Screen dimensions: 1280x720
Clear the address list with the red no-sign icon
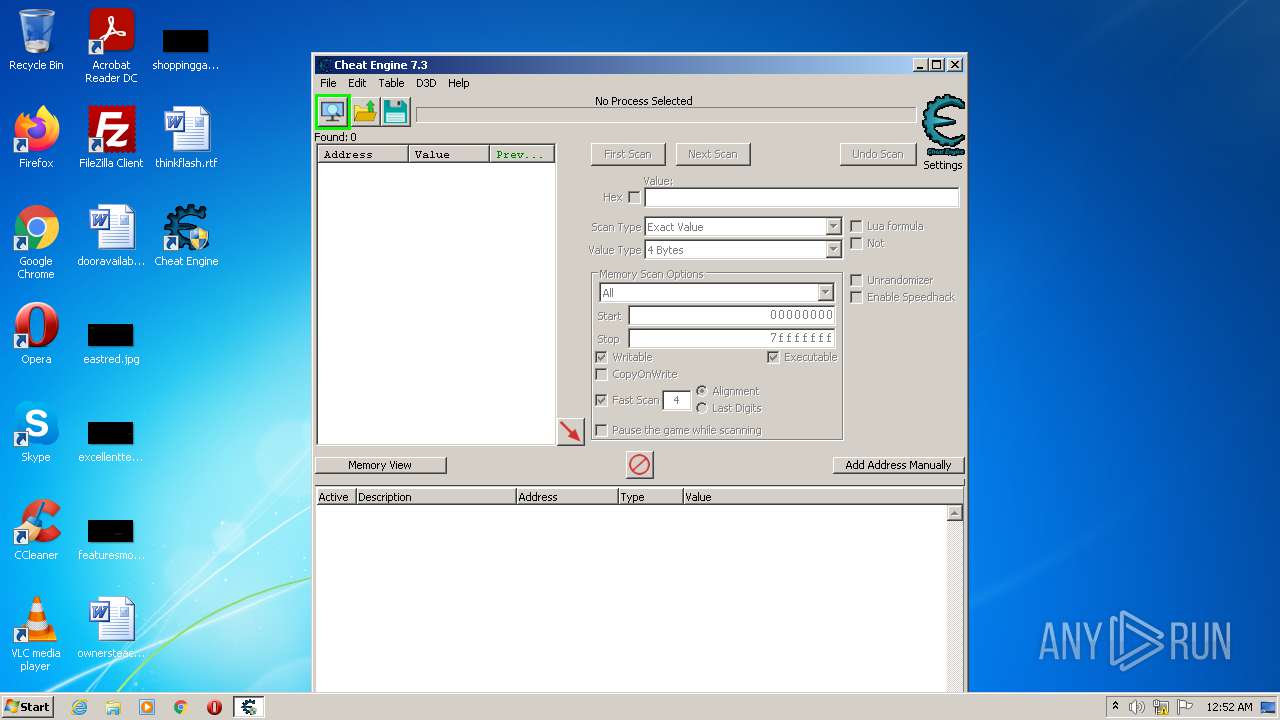pos(639,464)
